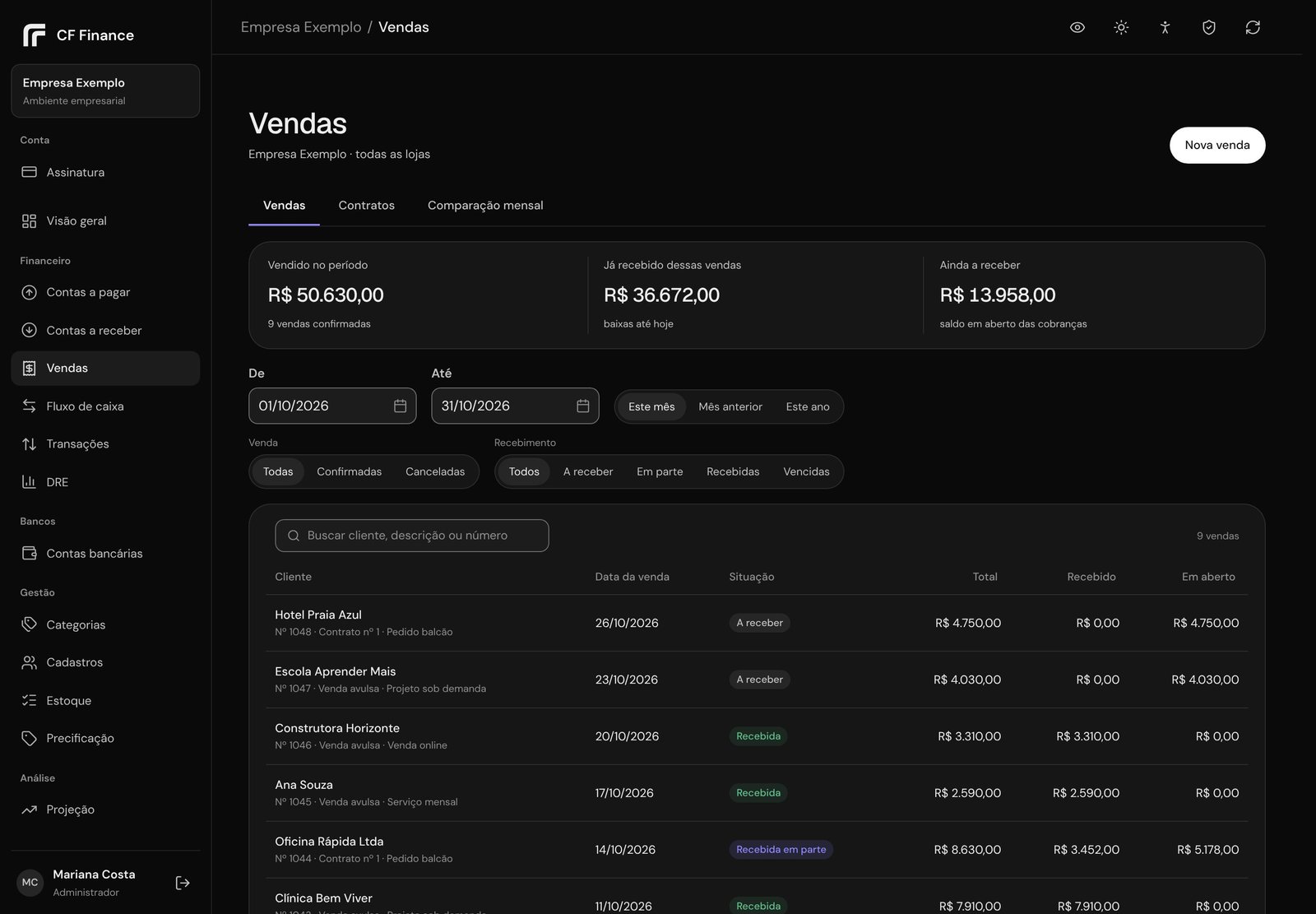Filter receipts by Em parte
Screen dimensions: 1316x914
coord(660,471)
